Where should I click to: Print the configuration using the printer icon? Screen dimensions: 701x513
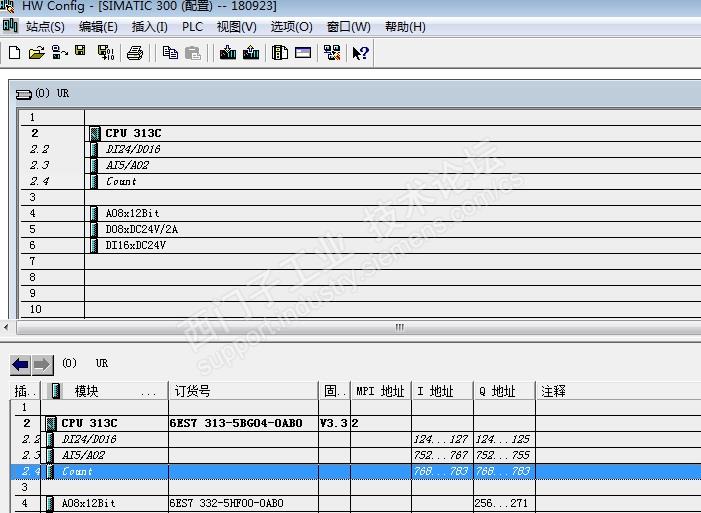(135, 53)
